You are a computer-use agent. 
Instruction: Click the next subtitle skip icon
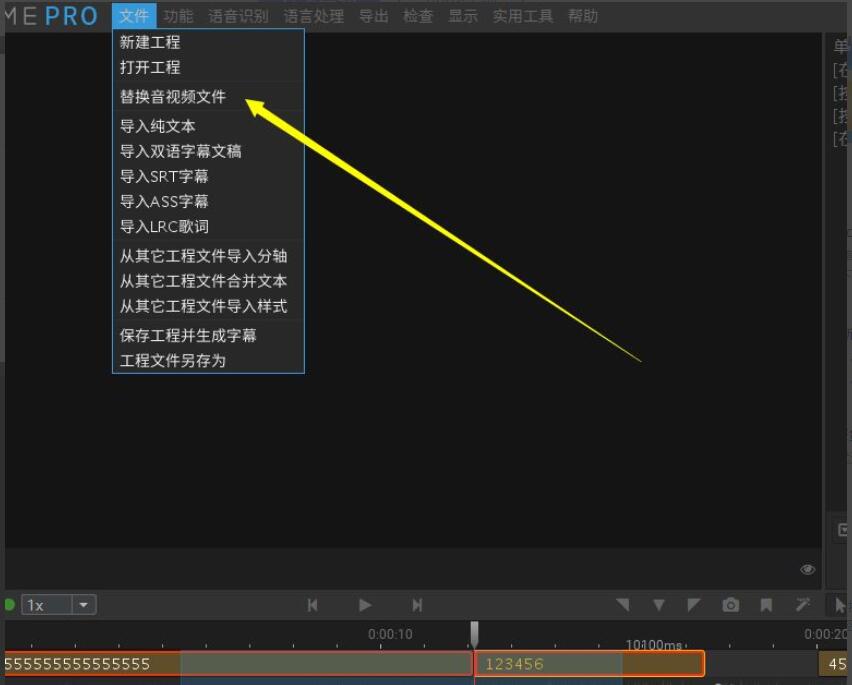click(x=417, y=605)
